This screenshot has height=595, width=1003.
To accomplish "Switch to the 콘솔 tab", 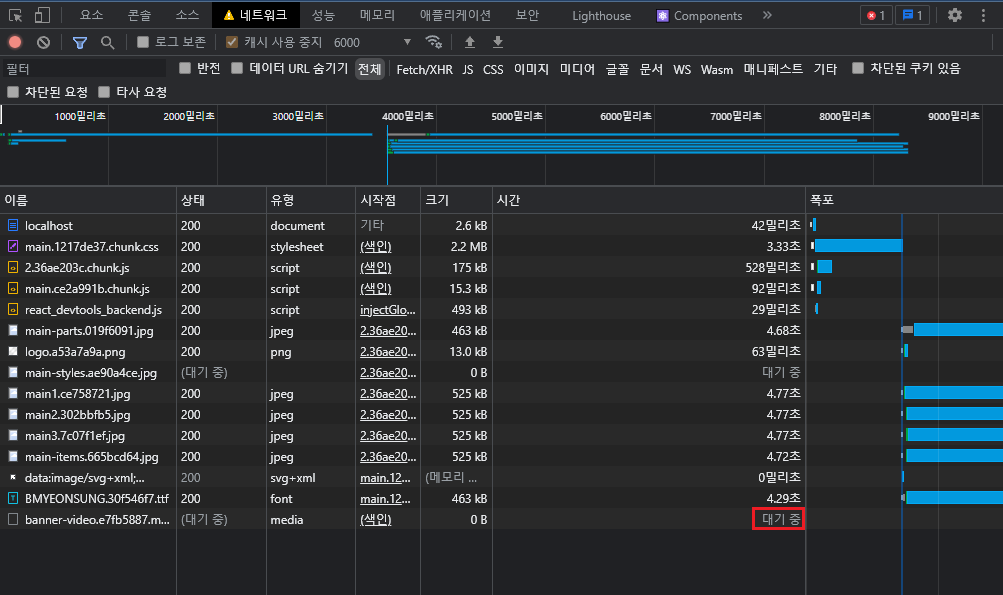I will (x=139, y=15).
